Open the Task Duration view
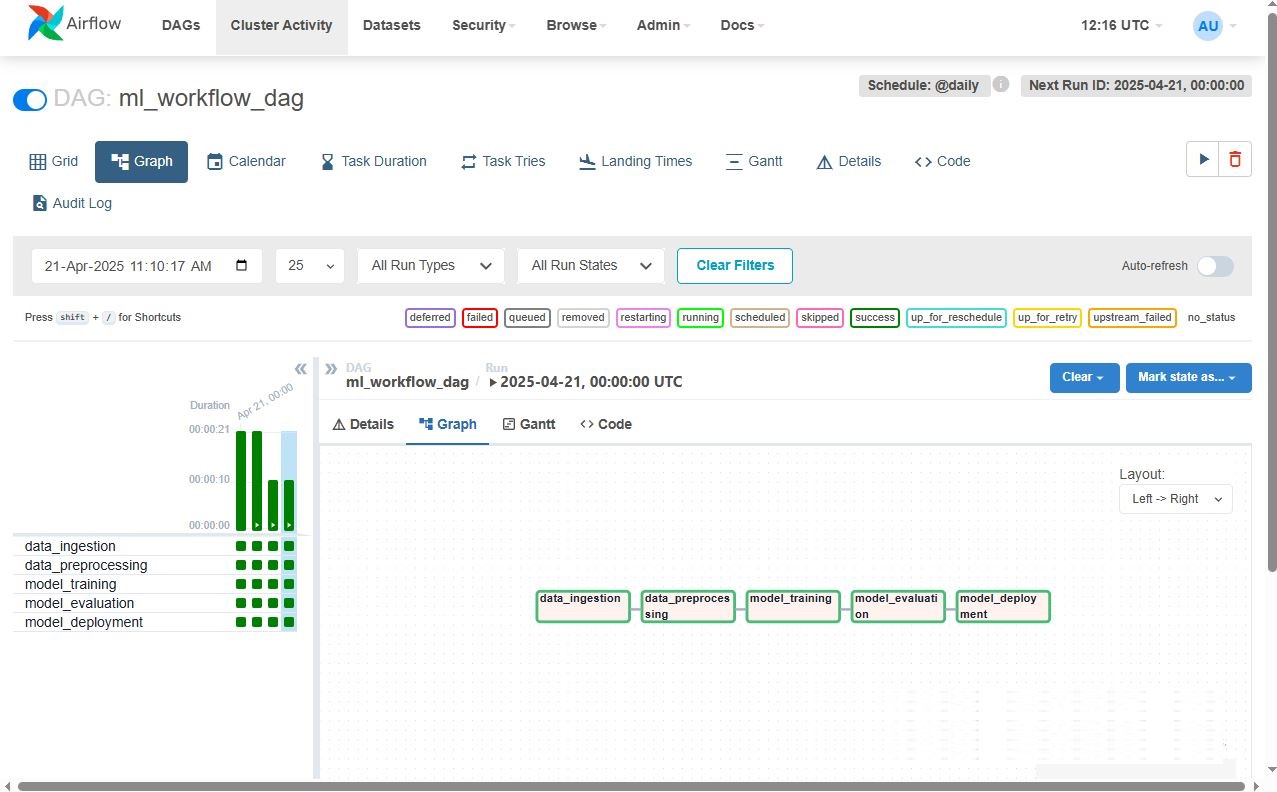 click(373, 162)
